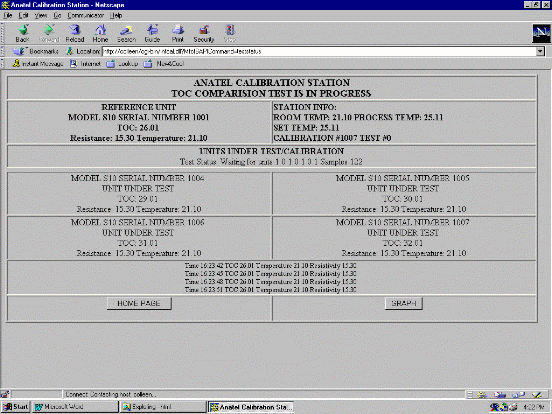Open the View menu
The height and width of the screenshot is (414, 552).
40,15
